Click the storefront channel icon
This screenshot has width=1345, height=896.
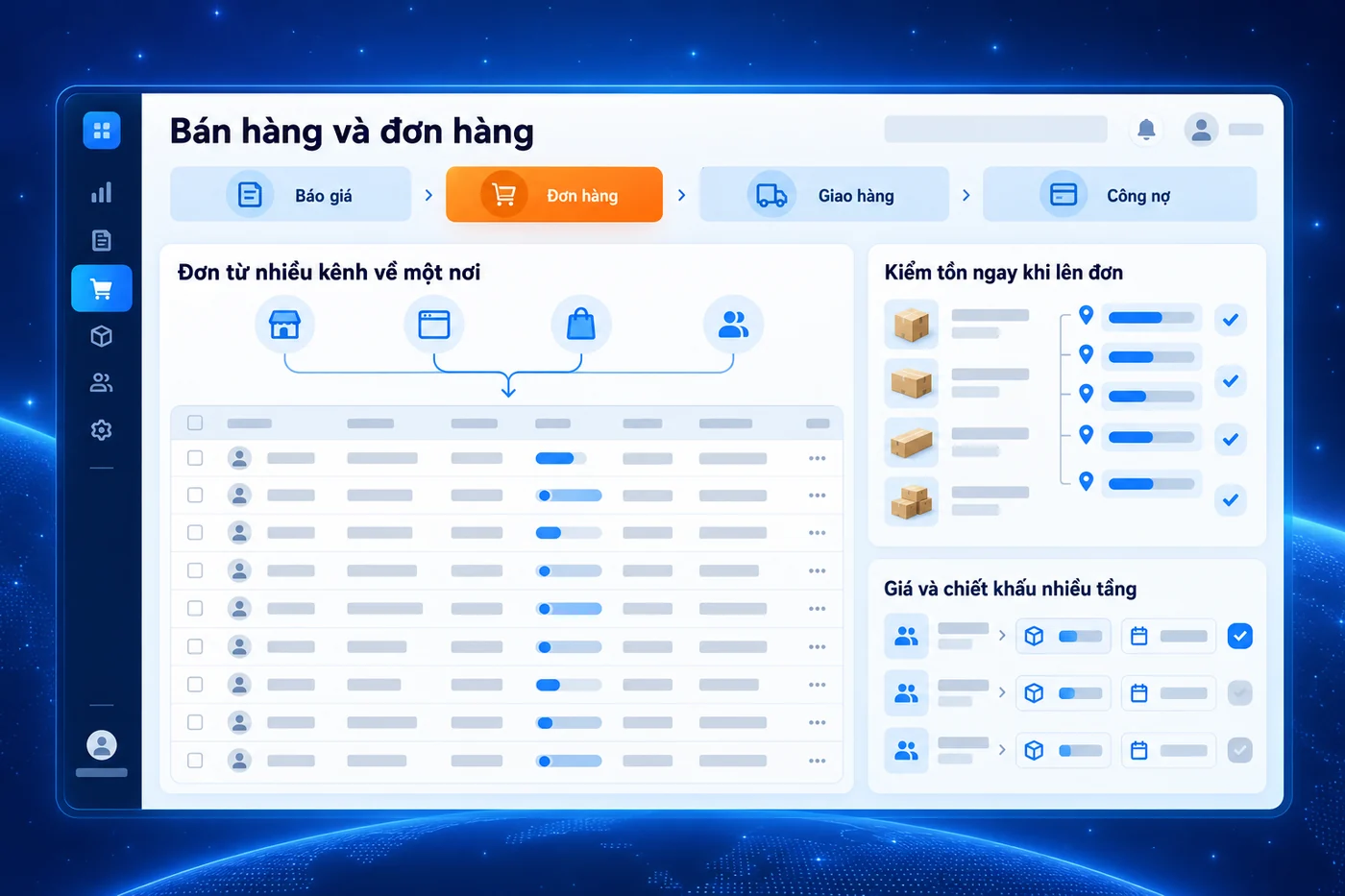tap(284, 325)
